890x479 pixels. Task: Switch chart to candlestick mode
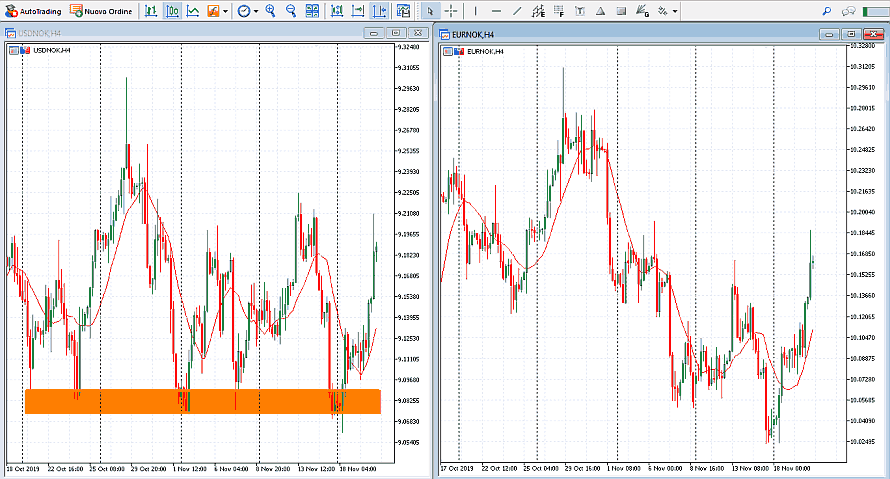171,11
